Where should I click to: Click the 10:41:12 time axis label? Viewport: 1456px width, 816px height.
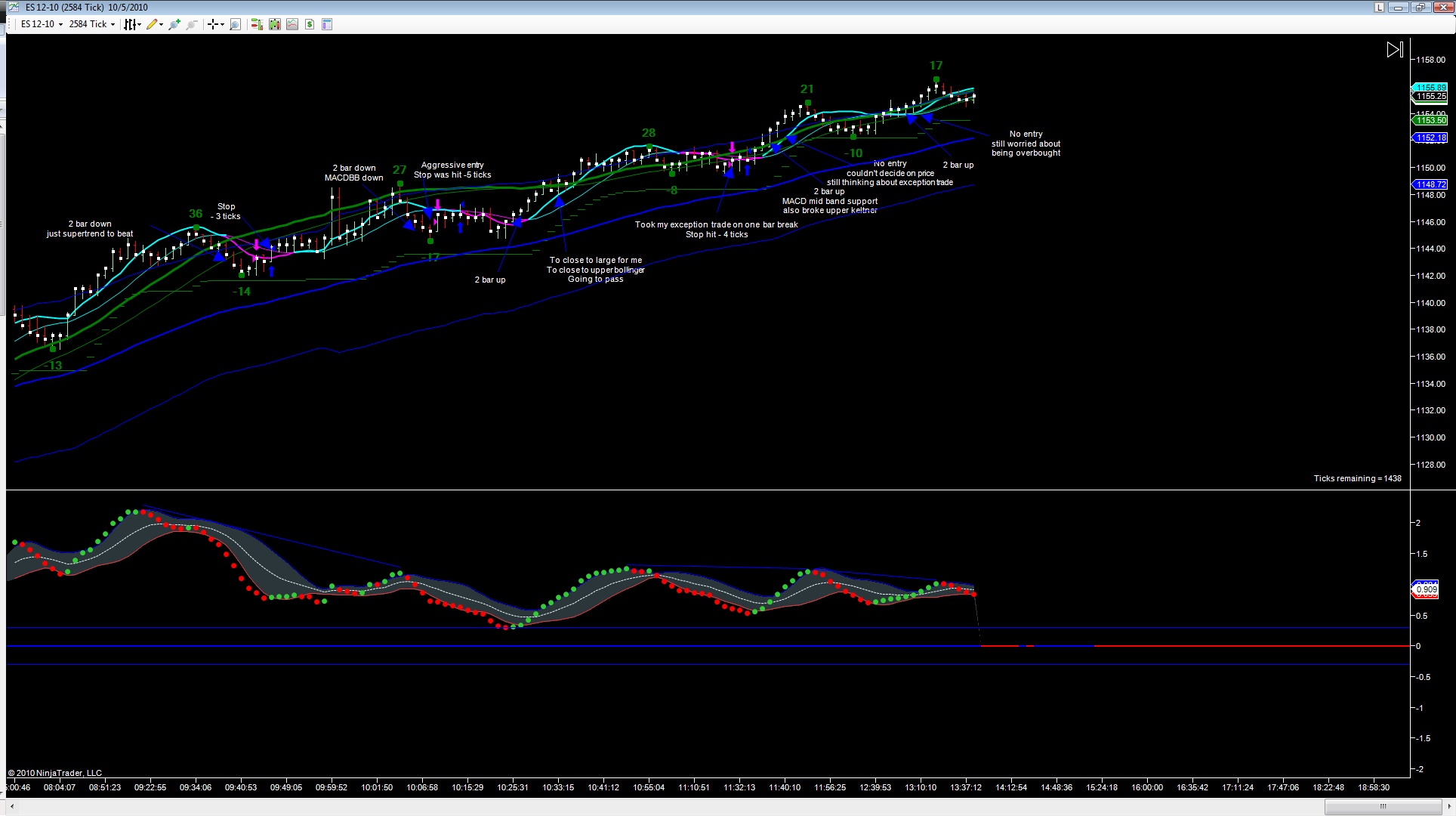point(603,787)
